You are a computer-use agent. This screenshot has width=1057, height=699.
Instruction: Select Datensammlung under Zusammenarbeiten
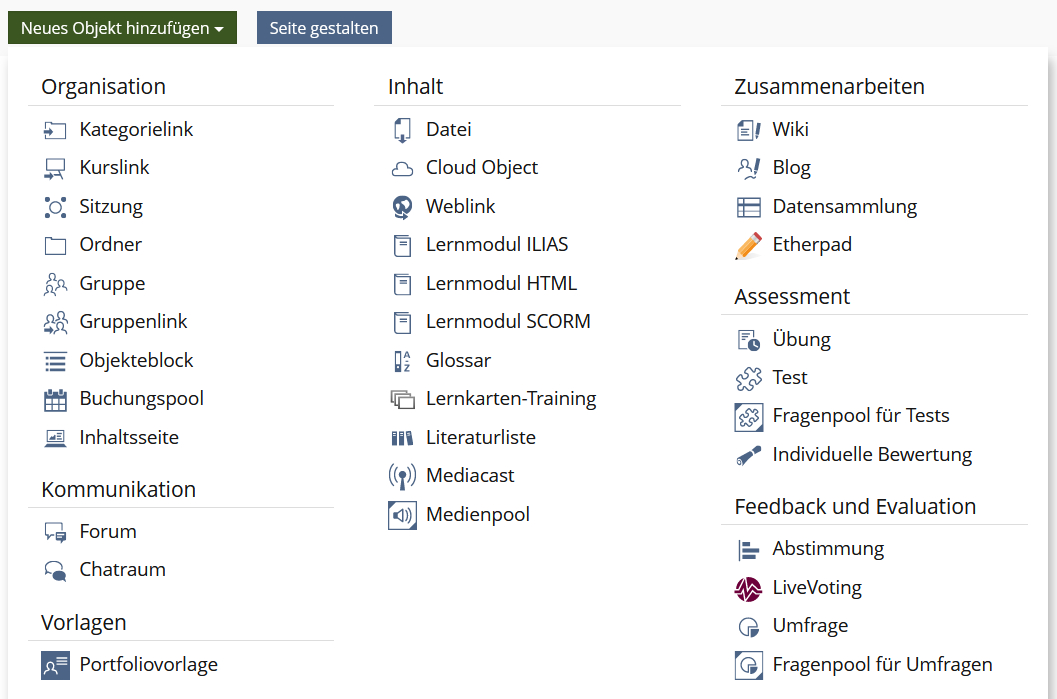[x=844, y=207]
